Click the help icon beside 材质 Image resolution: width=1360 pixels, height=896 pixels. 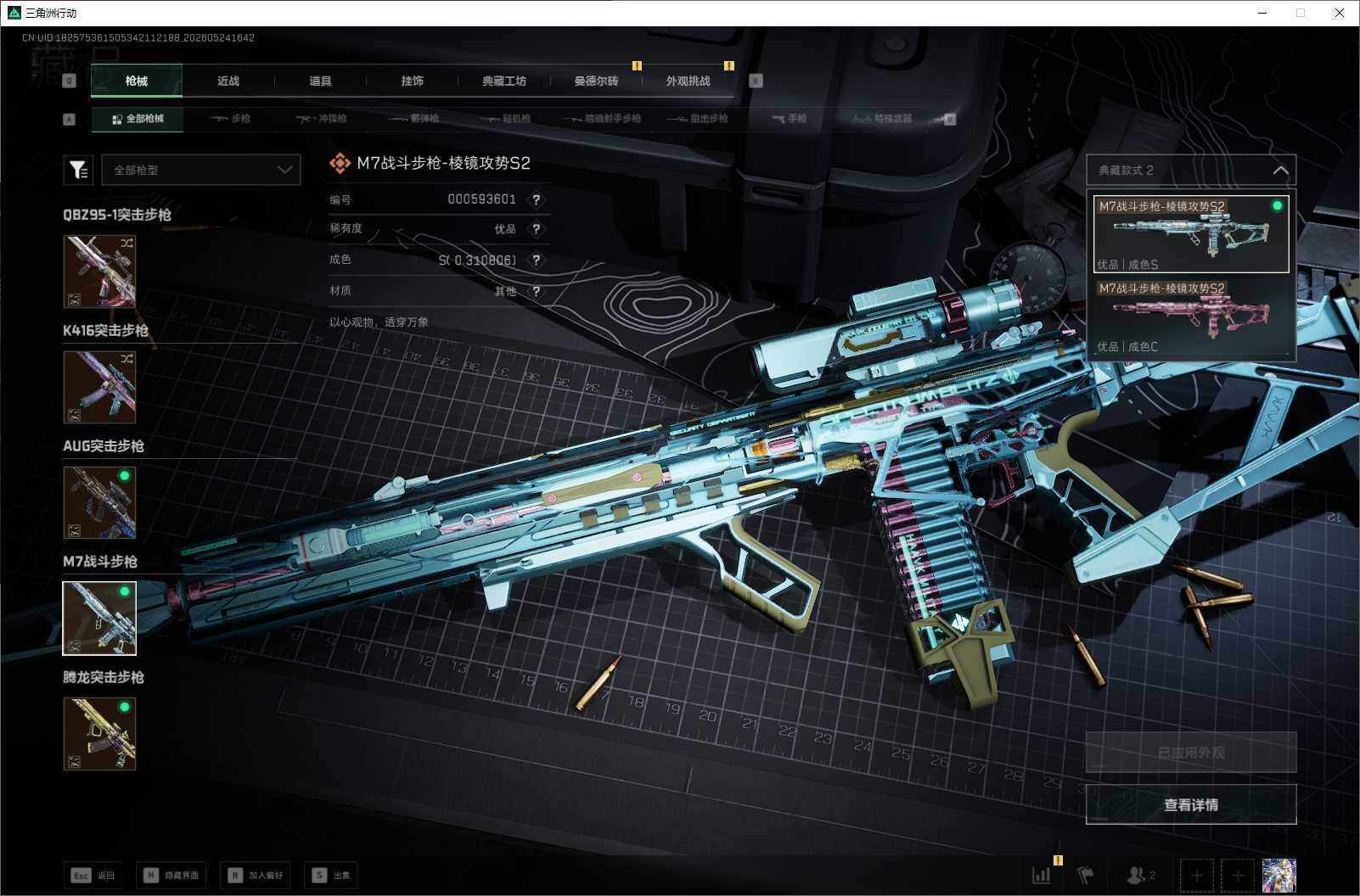coord(536,291)
